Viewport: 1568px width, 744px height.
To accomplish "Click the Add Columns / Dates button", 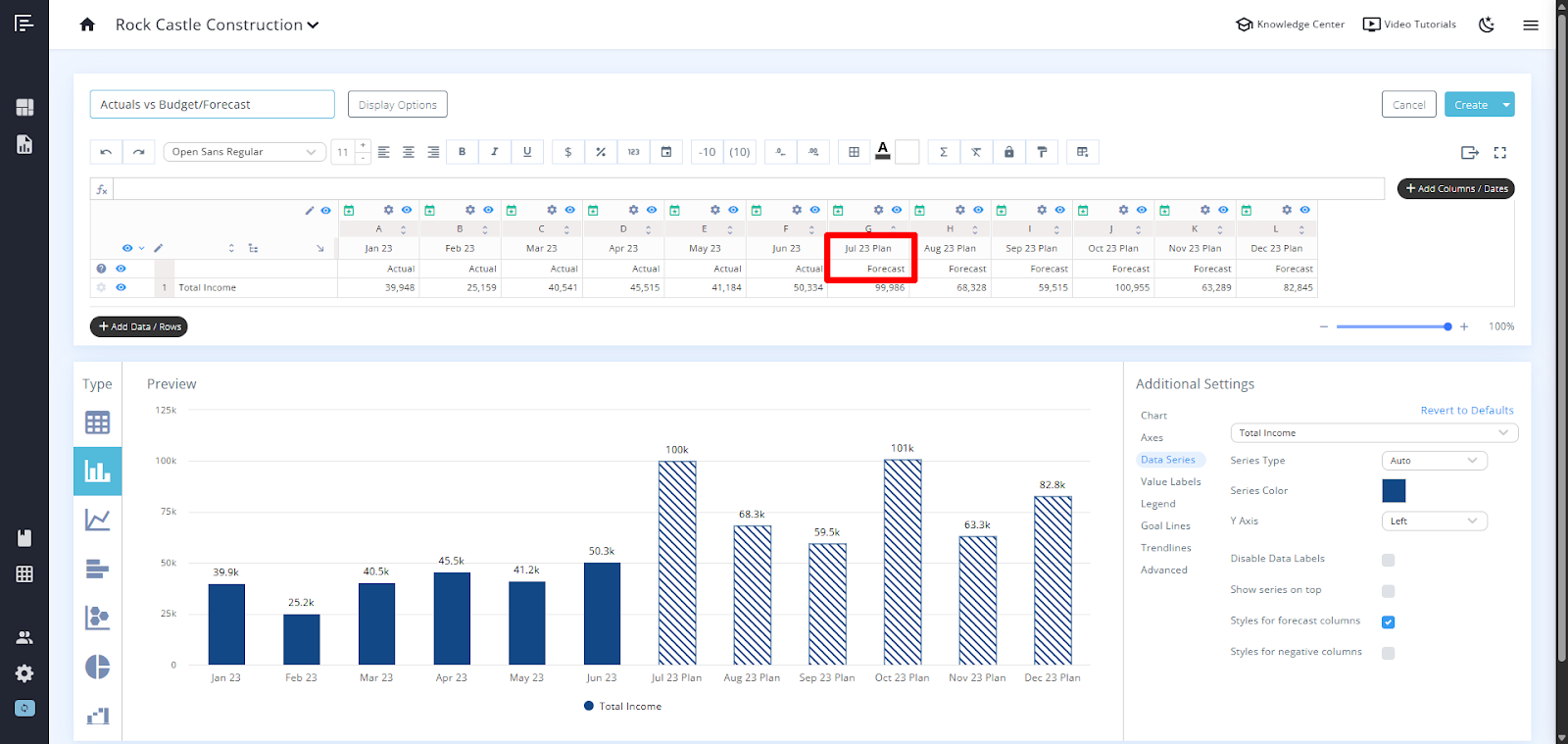I will point(1455,188).
